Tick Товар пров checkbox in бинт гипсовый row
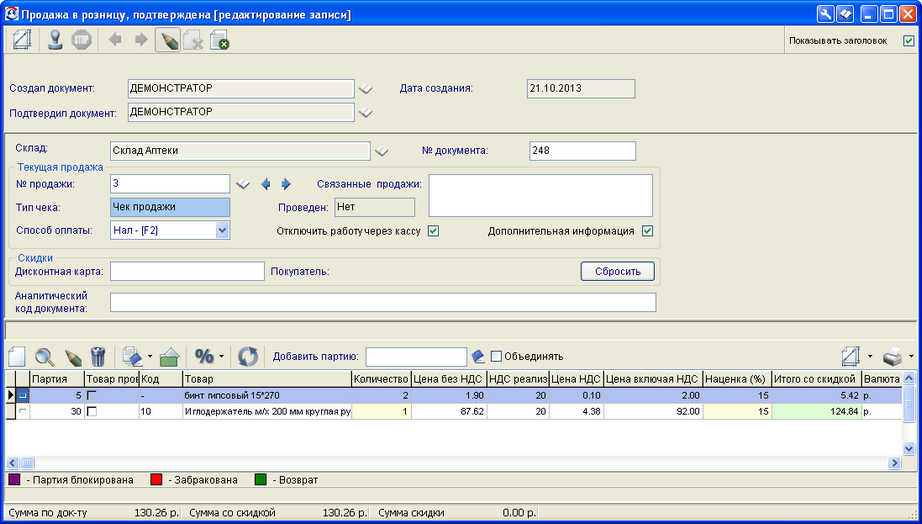The height and width of the screenshot is (524, 922). pos(92,396)
